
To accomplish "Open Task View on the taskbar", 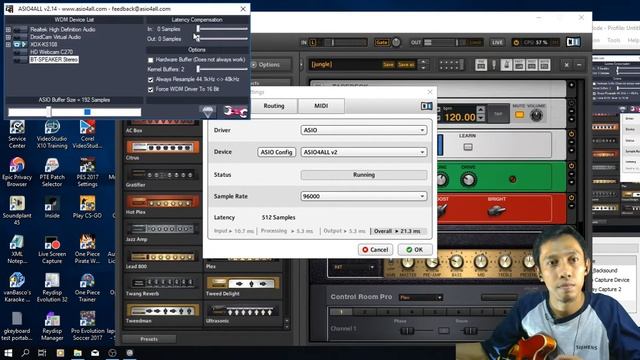I will 42,353.
